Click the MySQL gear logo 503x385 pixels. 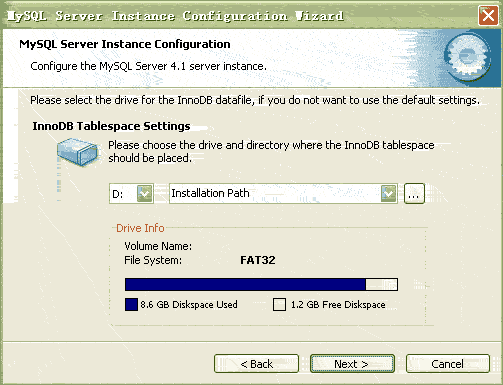pyautogui.click(x=468, y=56)
